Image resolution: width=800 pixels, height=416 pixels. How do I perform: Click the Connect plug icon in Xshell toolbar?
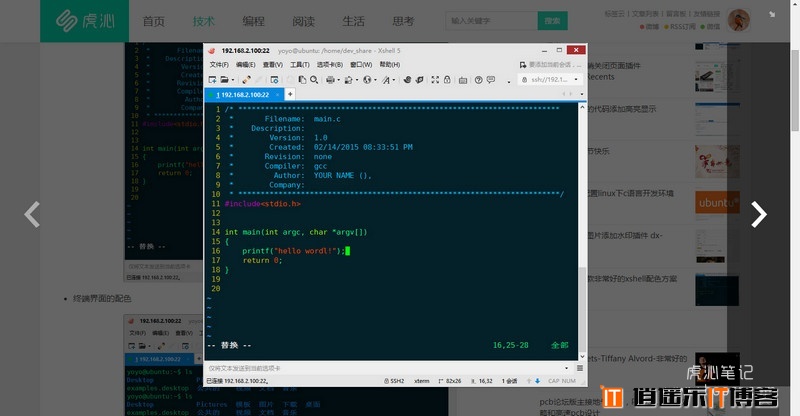click(246, 80)
